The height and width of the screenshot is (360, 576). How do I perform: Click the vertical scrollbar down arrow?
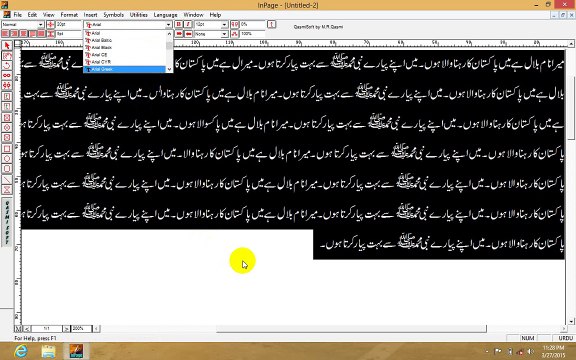click(572, 321)
